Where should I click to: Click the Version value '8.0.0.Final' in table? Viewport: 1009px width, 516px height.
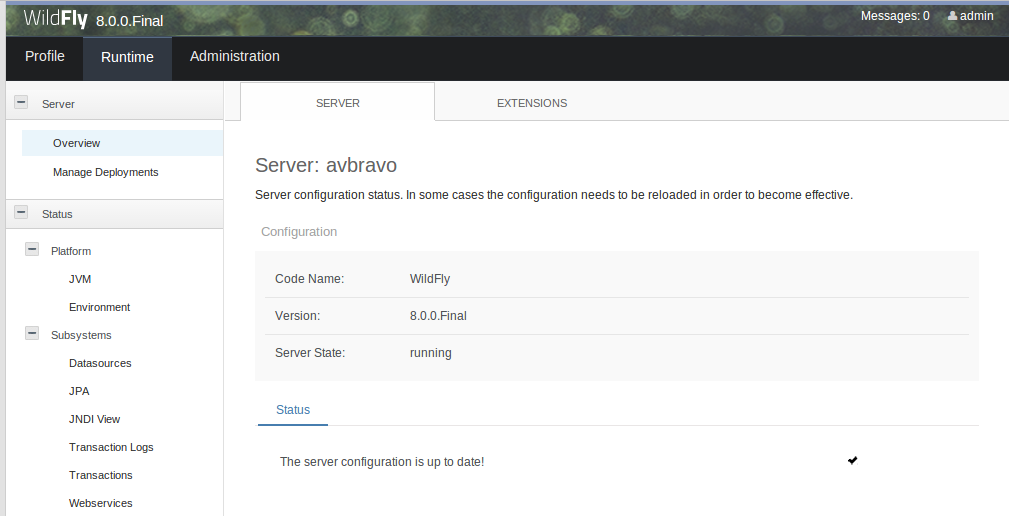pyautogui.click(x=438, y=316)
